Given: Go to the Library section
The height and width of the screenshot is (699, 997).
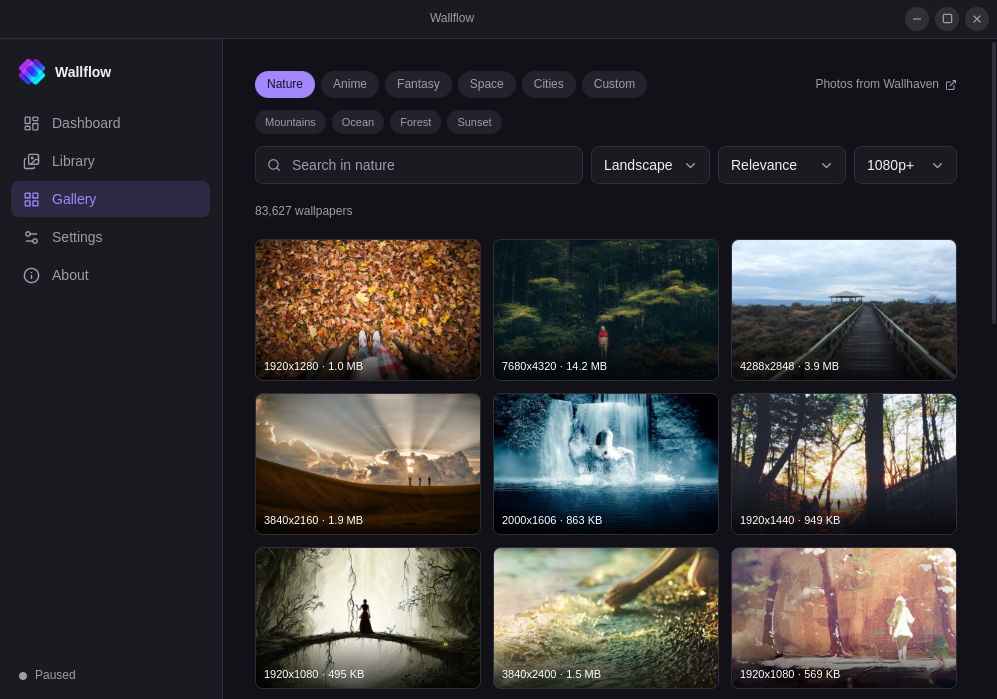Looking at the screenshot, I should pos(111,162).
